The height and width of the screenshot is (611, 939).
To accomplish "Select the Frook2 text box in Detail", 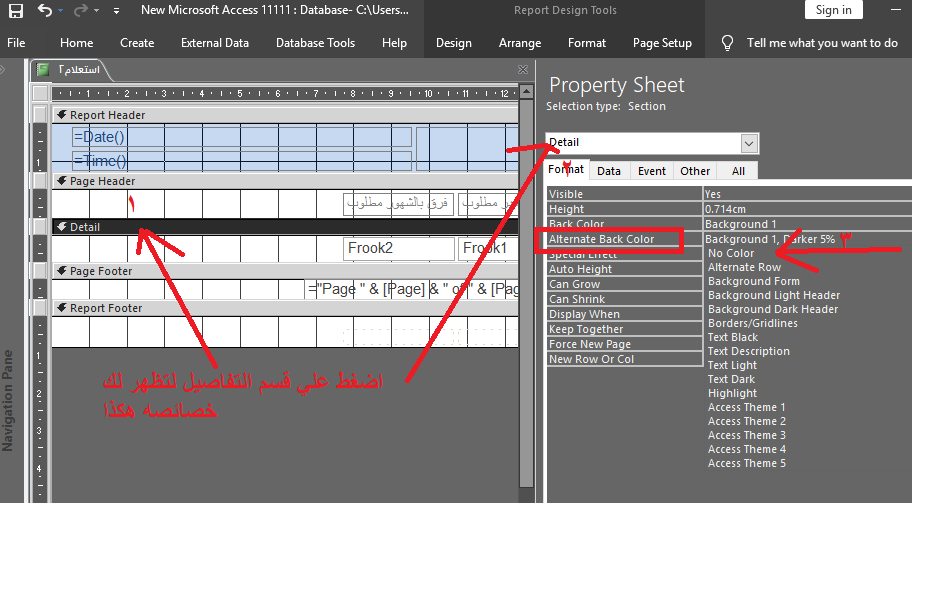I will point(399,248).
